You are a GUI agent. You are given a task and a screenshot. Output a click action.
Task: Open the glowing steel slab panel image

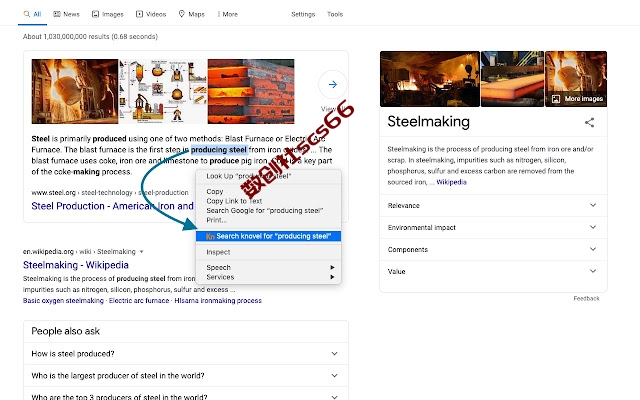point(512,79)
